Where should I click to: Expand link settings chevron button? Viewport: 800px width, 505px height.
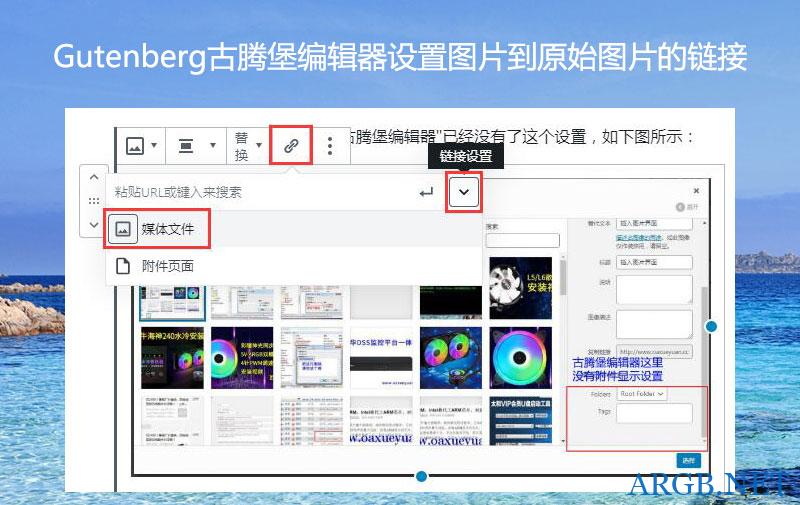click(464, 192)
